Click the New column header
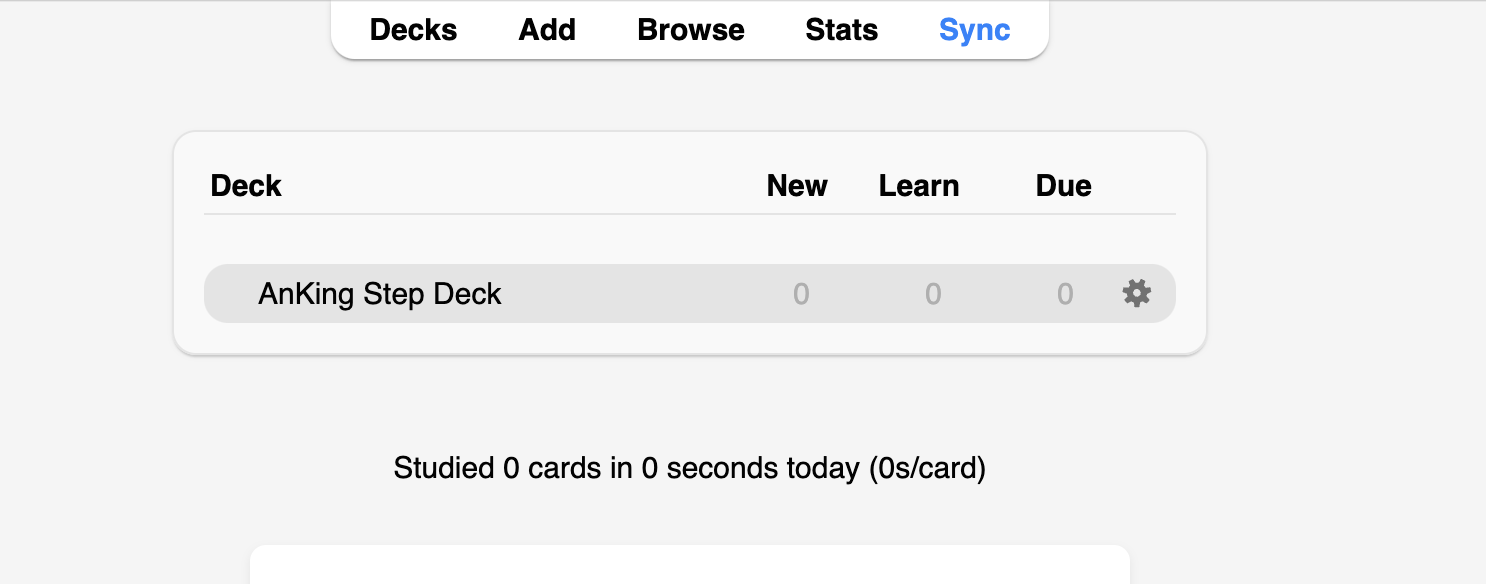The image size is (1486, 584). [x=797, y=186]
